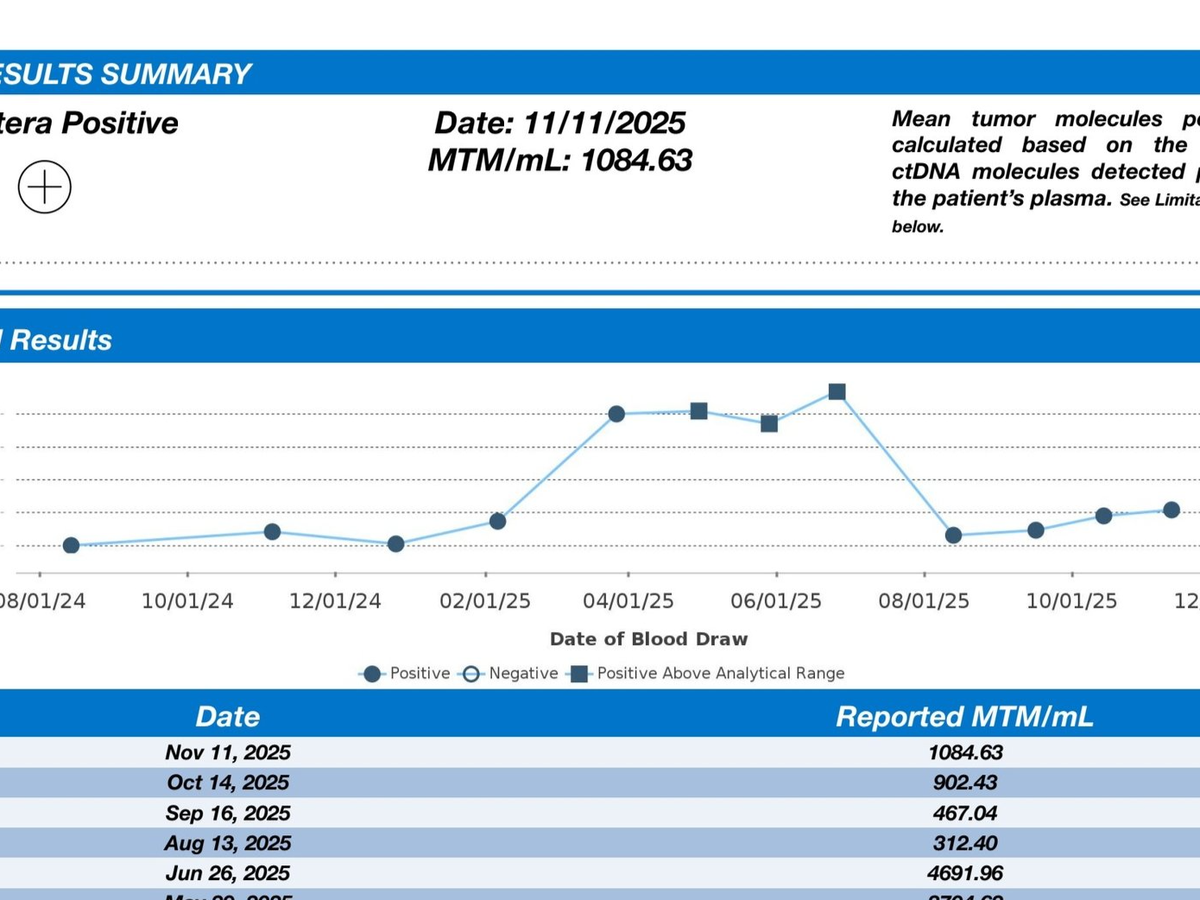Screen dimensions: 1200x900
Task: Click the data point just after 02/01/25
Action: (x=497, y=521)
